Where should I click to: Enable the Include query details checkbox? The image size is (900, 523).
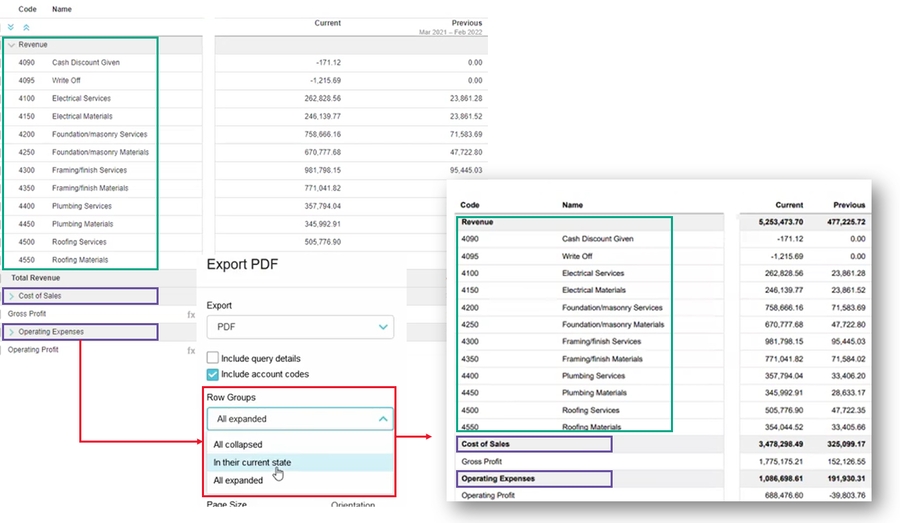[x=213, y=358]
